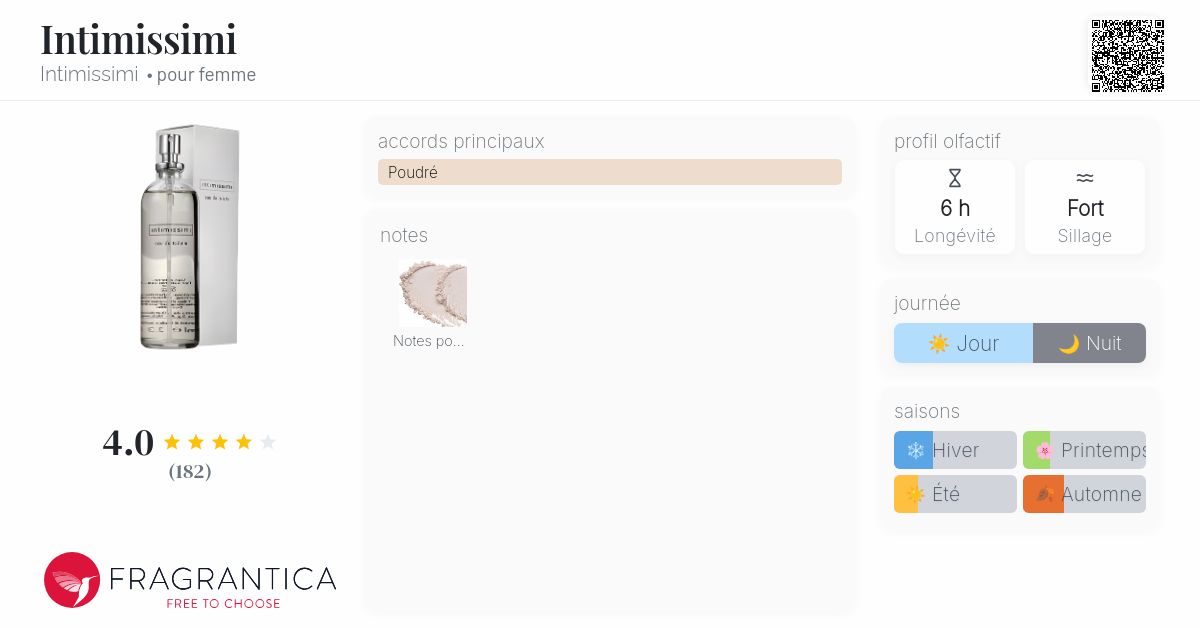Viewport: 1200px width, 628px height.
Task: Click the Fragrantica hummingbird logo
Action: (72, 580)
